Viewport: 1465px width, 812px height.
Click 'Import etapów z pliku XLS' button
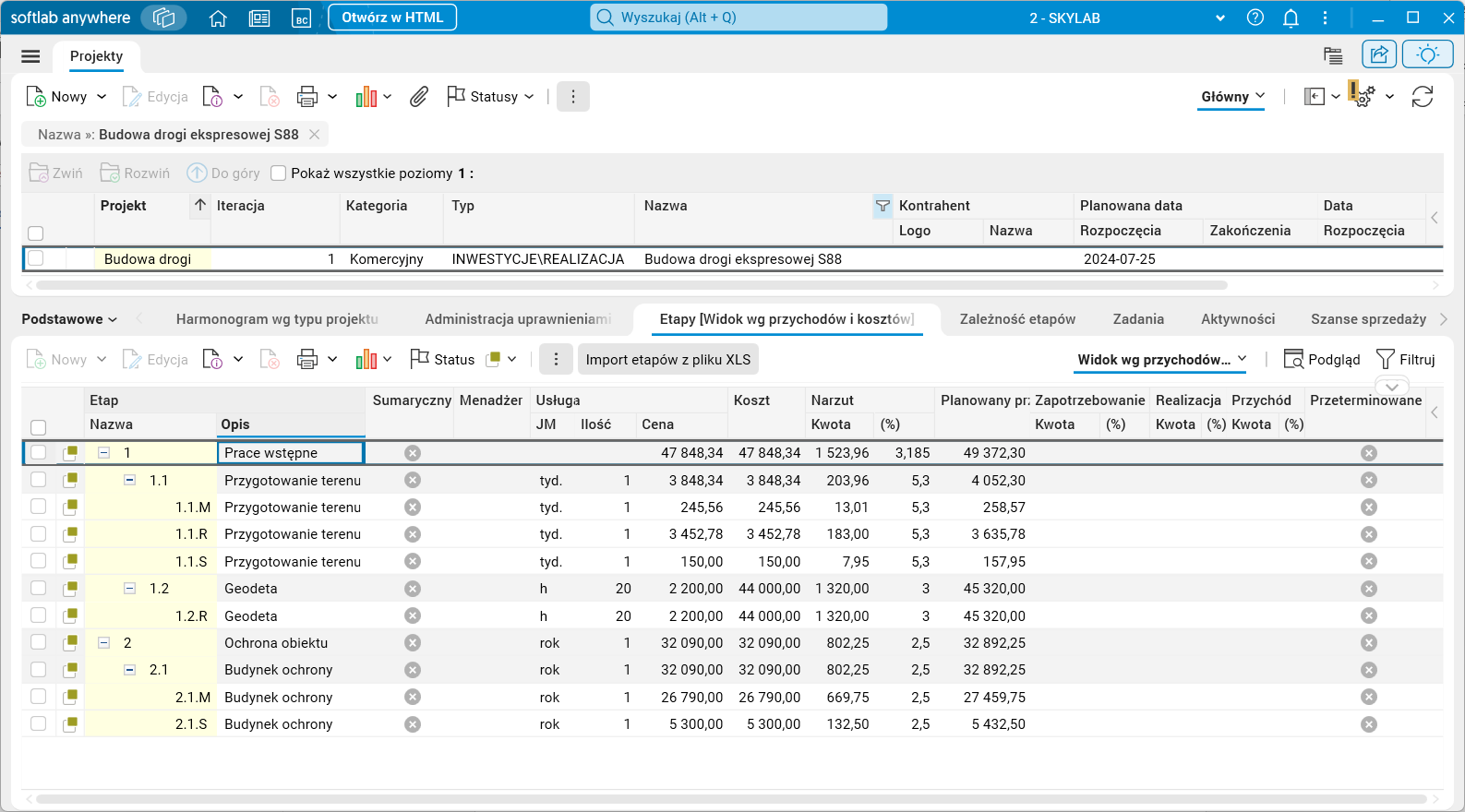(x=667, y=360)
